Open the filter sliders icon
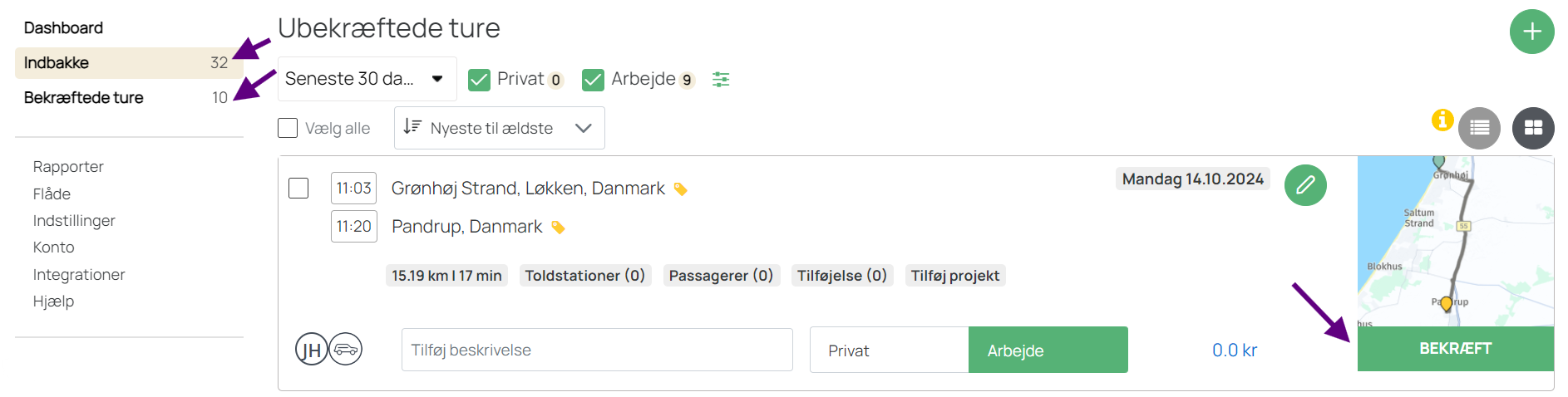1568x397 pixels. [x=721, y=80]
